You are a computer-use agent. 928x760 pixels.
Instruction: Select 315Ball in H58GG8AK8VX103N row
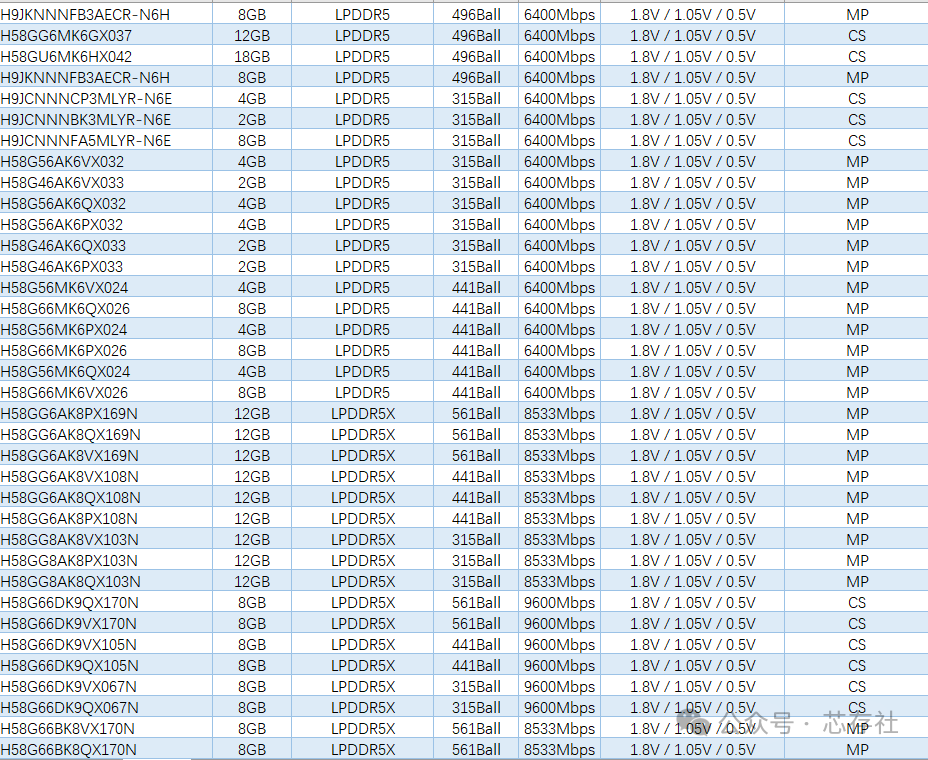476,540
